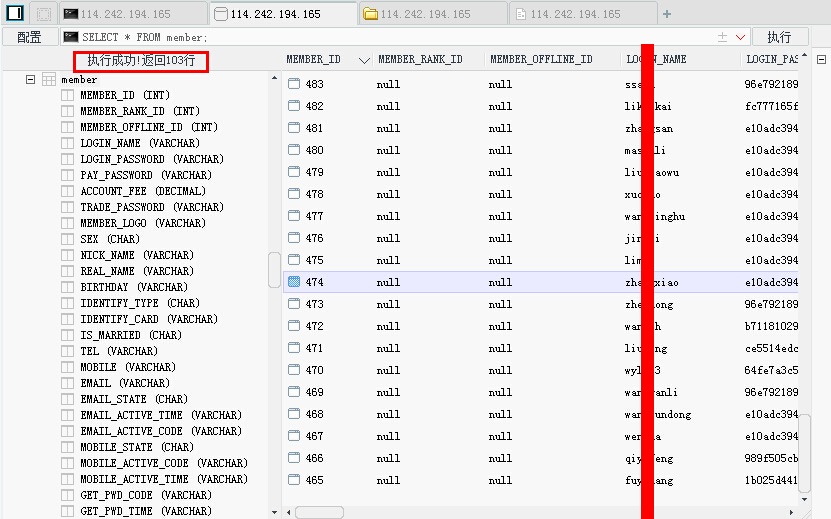Click the terminal icon in SQL query bar

pos(71,37)
